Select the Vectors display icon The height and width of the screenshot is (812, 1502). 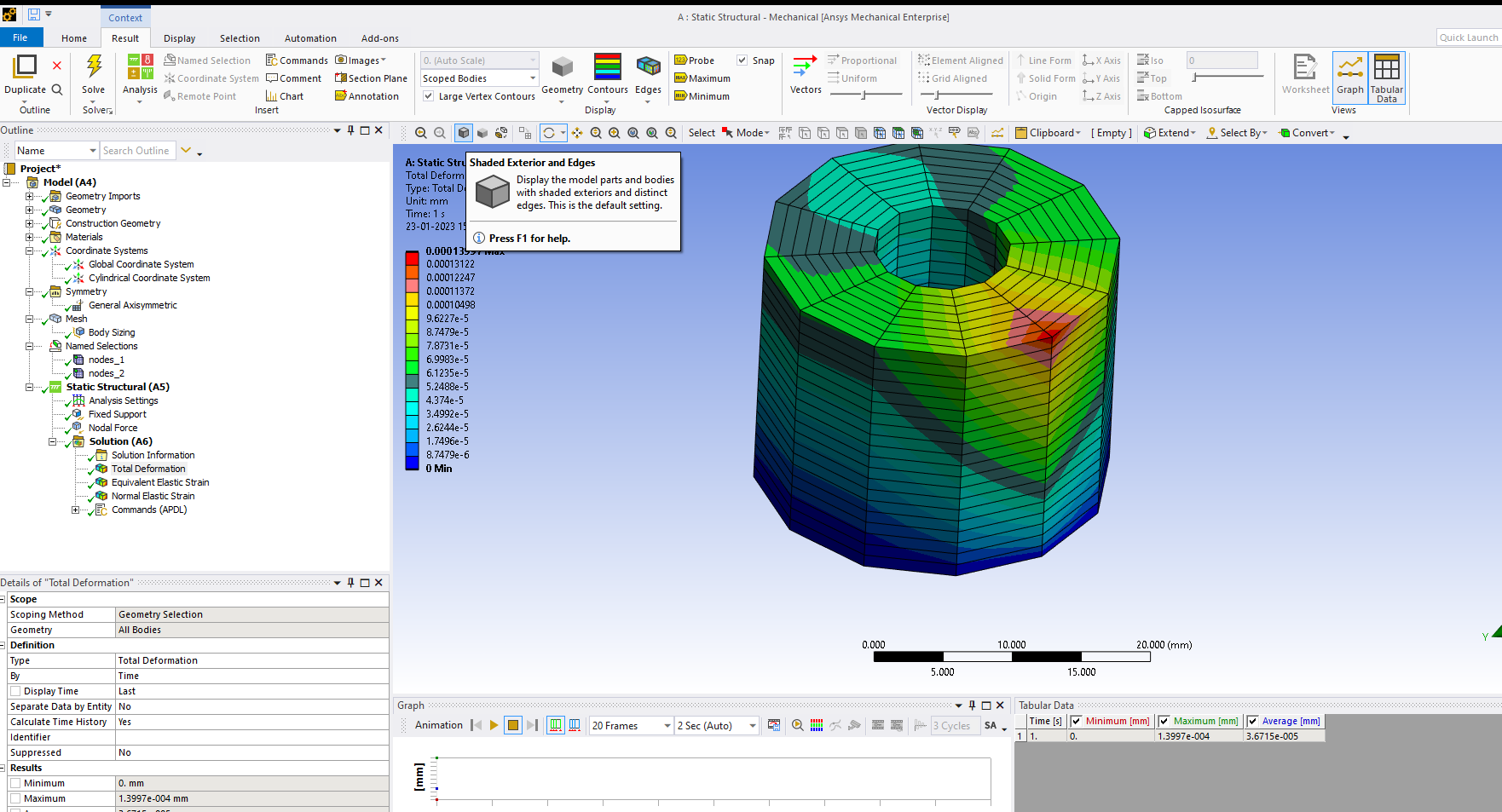(805, 67)
